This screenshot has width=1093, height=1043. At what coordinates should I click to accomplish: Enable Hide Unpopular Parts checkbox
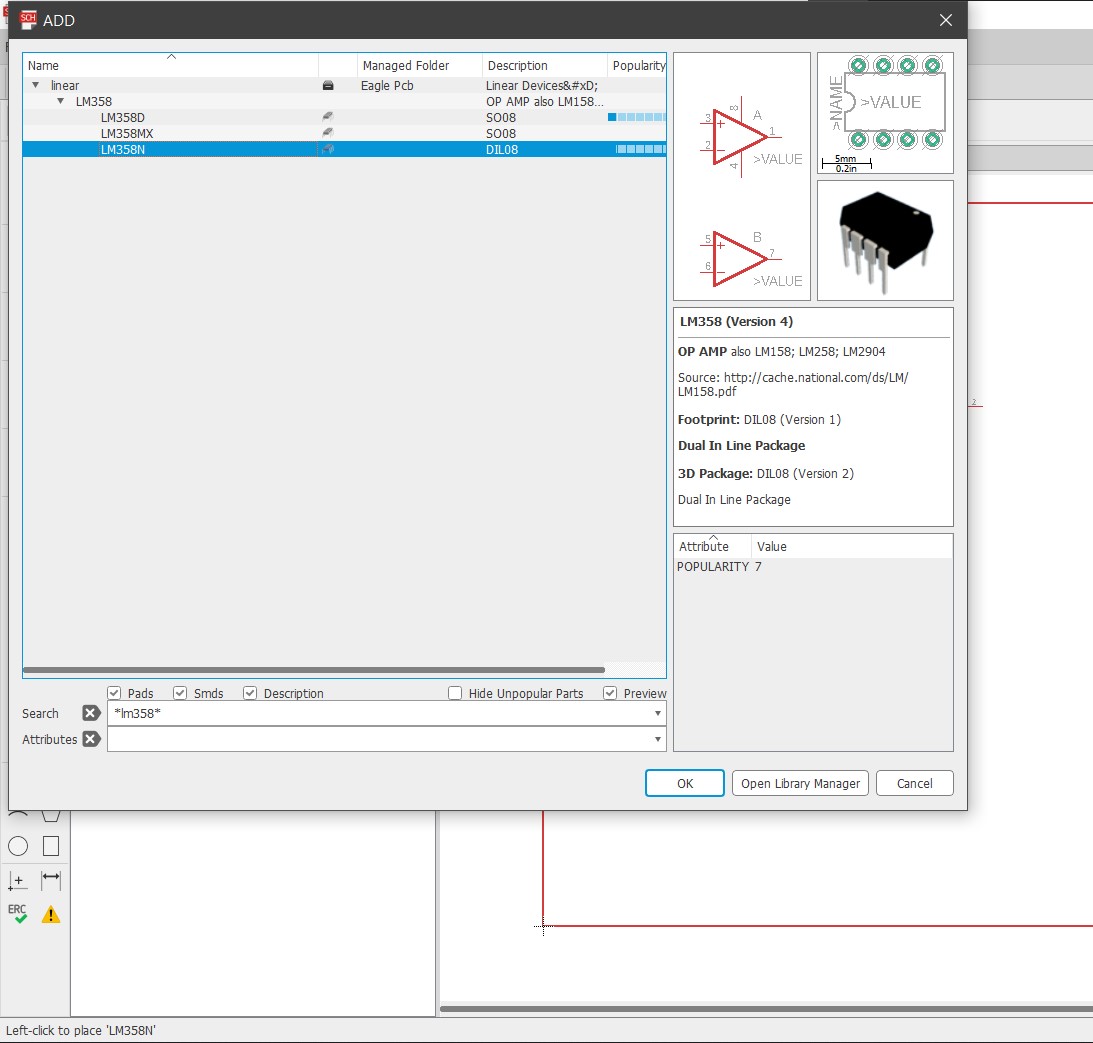(x=455, y=693)
